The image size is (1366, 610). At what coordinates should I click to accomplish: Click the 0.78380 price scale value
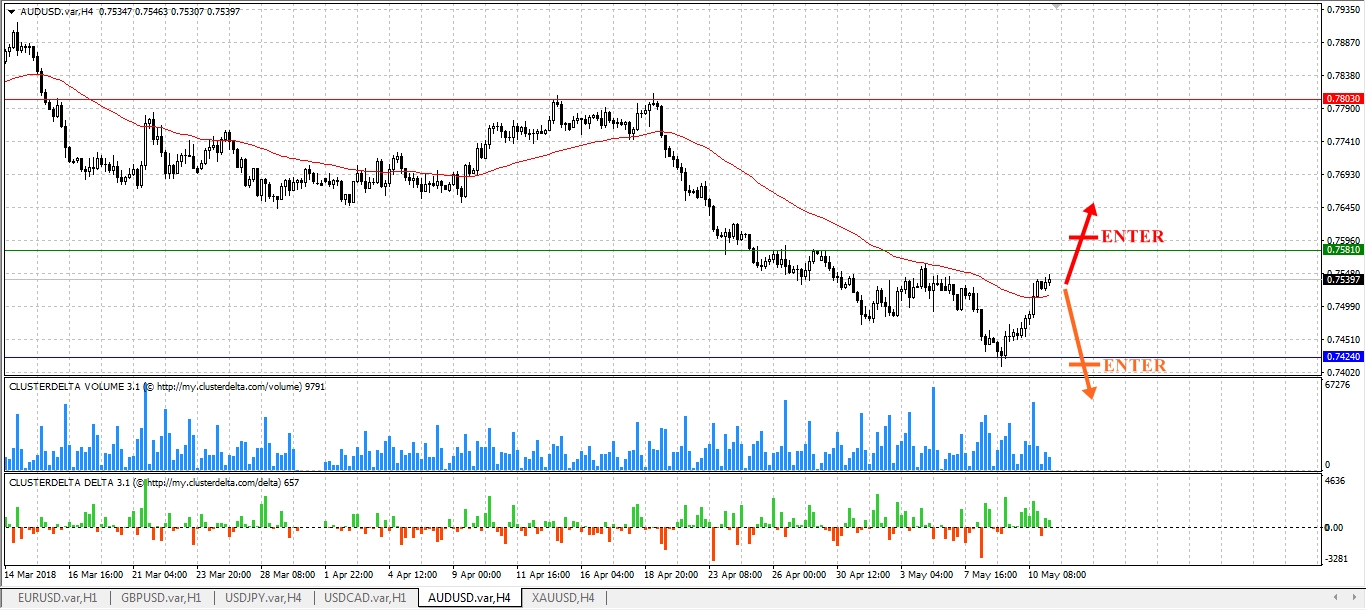1343,76
